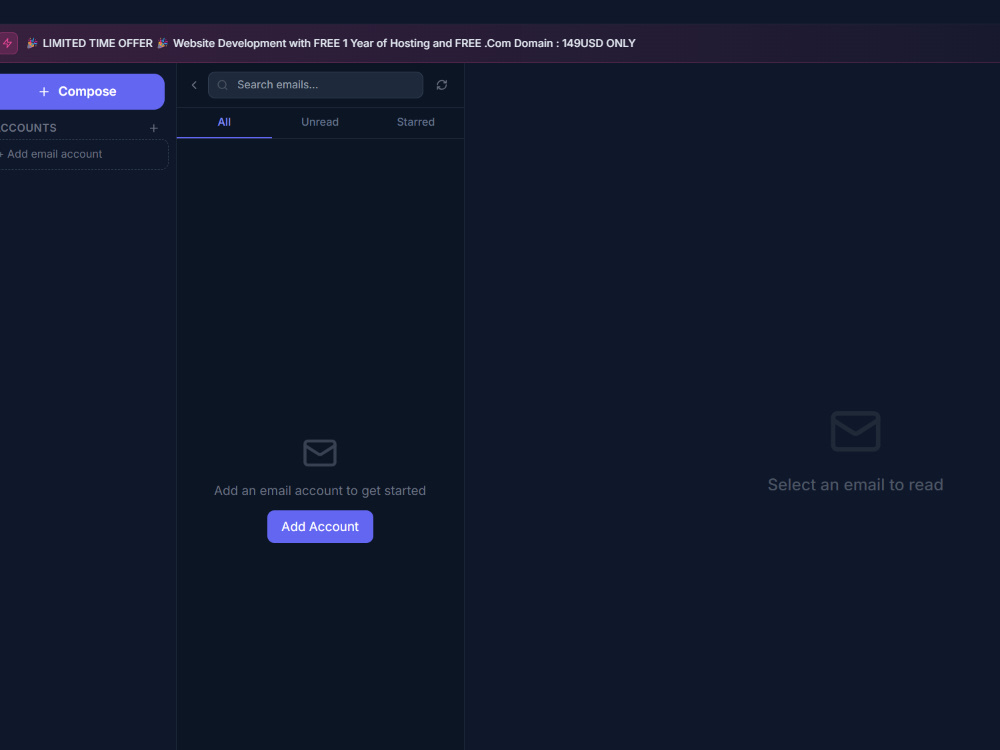The image size is (1000, 750).
Task: Click the lightning bolt icon in banner
Action: pyautogui.click(x=8, y=43)
